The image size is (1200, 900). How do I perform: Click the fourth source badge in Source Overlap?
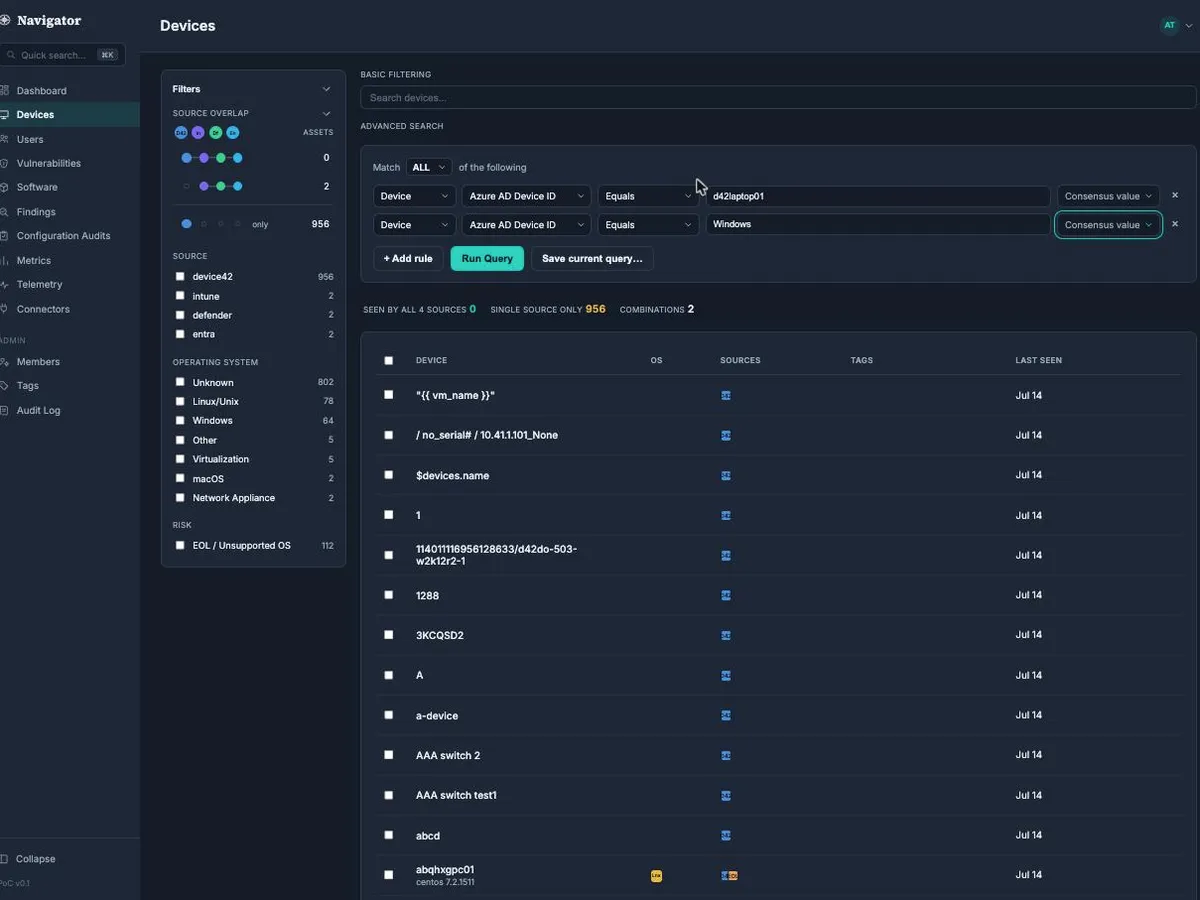pyautogui.click(x=232, y=132)
